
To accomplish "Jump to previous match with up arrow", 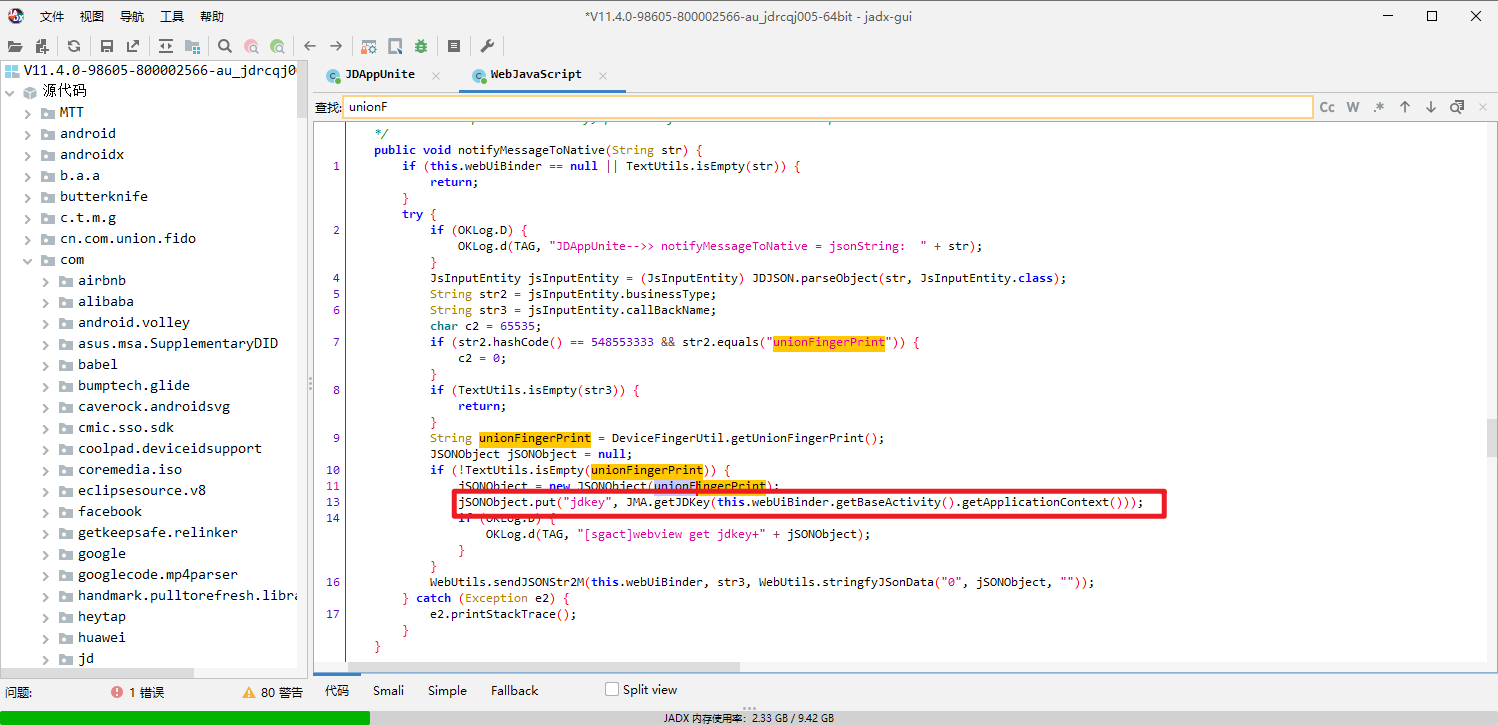I will point(1405,107).
